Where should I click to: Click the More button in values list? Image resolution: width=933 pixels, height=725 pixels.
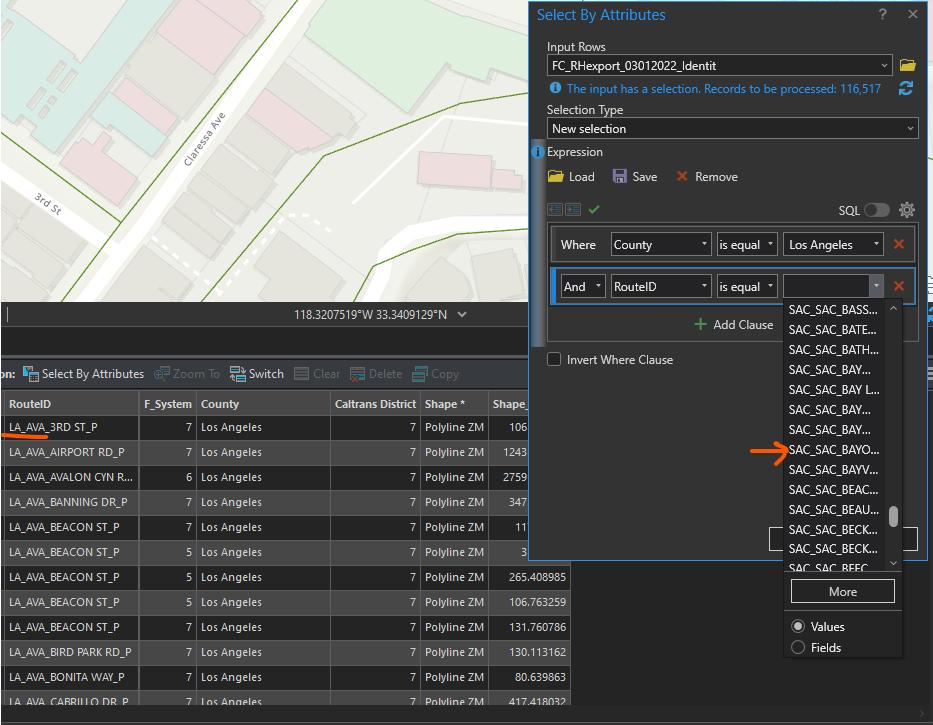pyautogui.click(x=842, y=592)
